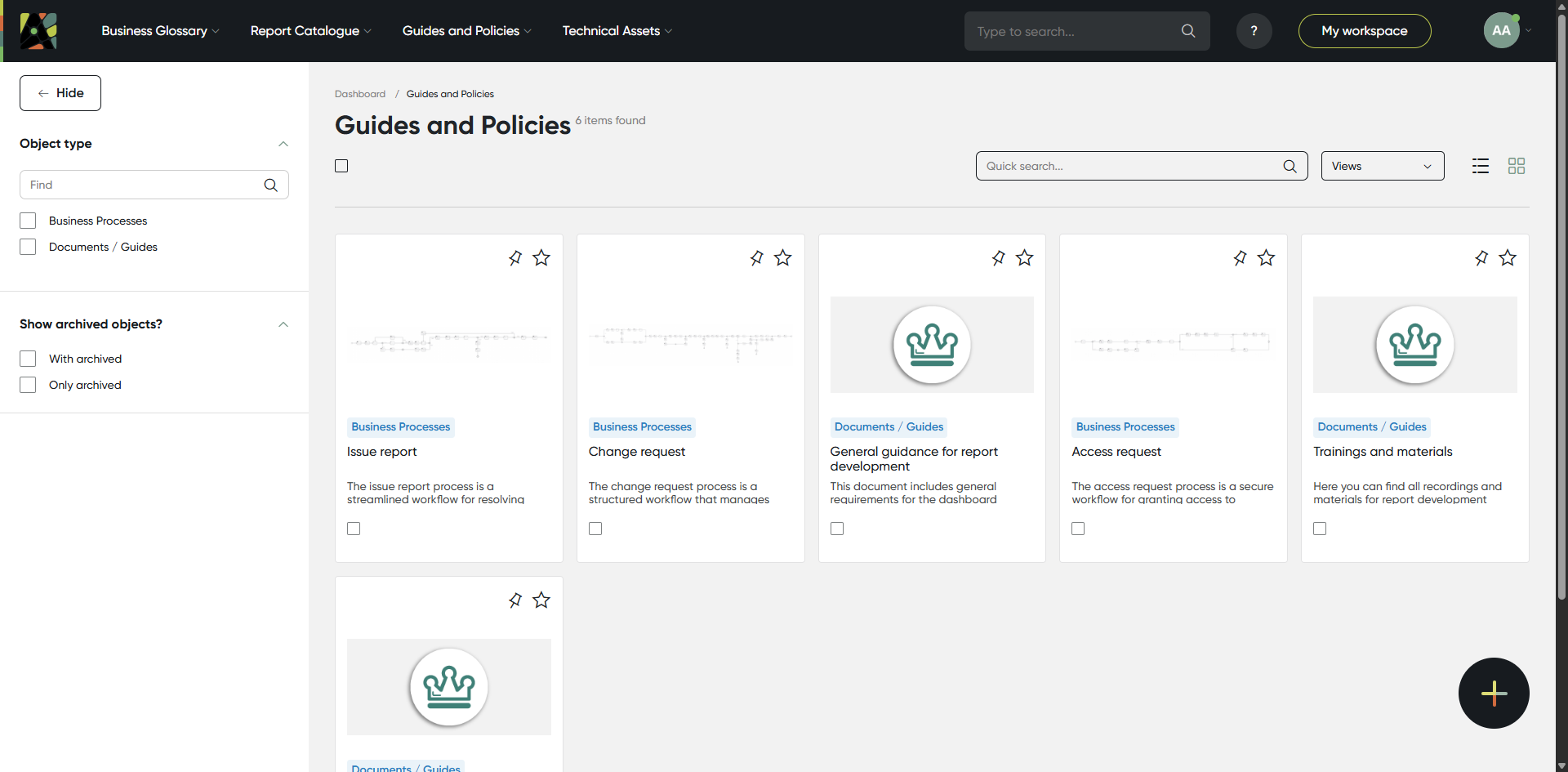1568x772 pixels.
Task: Collapse the Object type filter section
Action: [x=283, y=144]
